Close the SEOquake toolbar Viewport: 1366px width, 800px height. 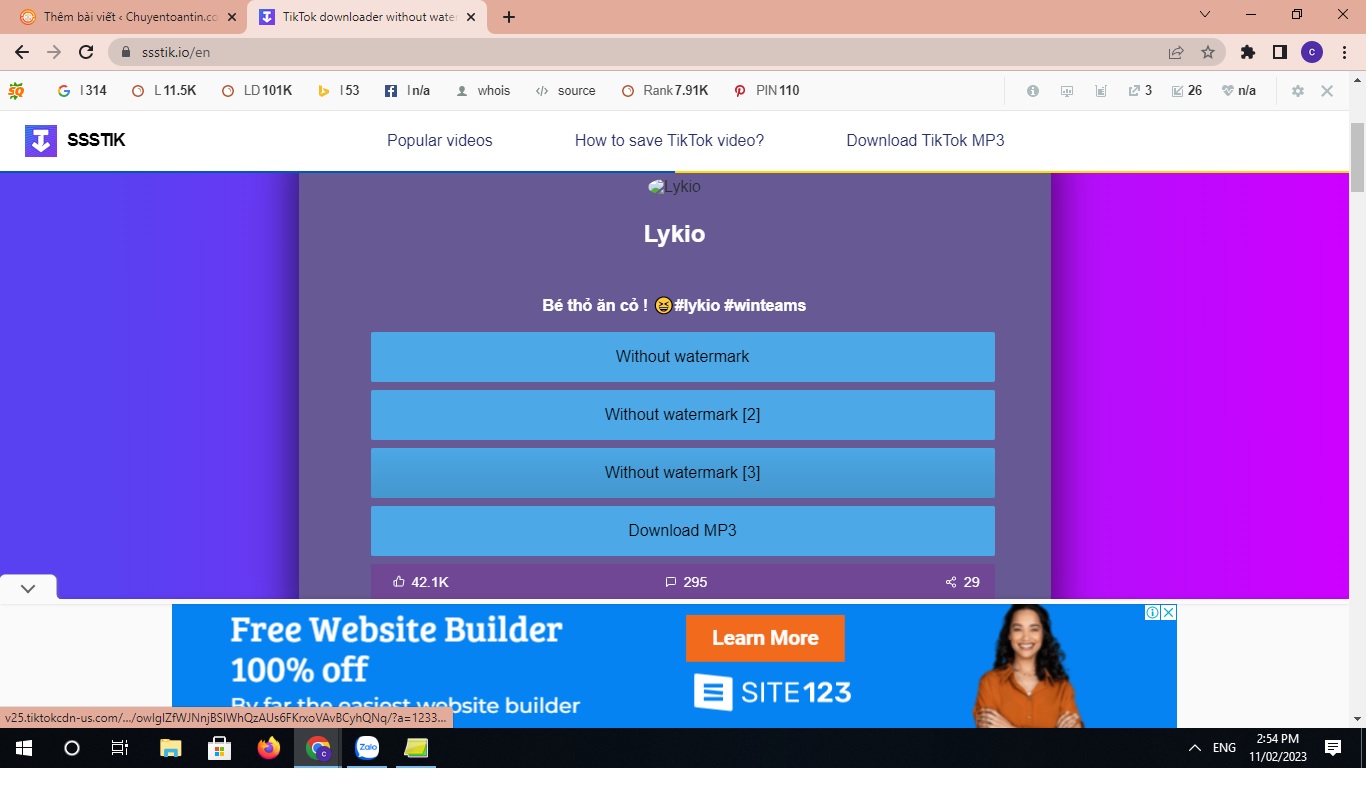pyautogui.click(x=1327, y=91)
